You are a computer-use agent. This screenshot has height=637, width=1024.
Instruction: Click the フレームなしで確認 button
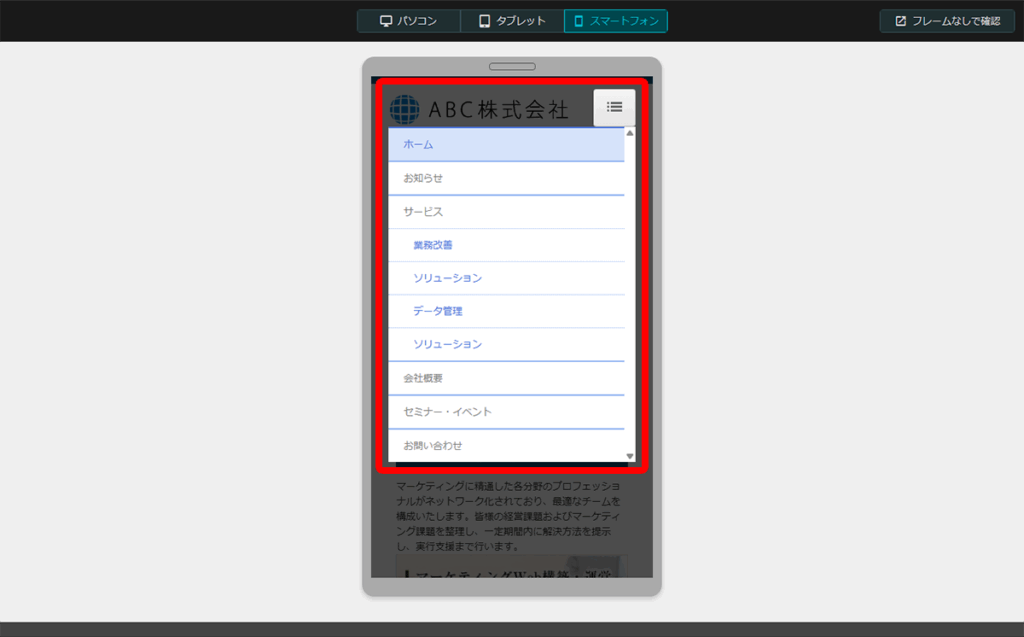click(947, 21)
